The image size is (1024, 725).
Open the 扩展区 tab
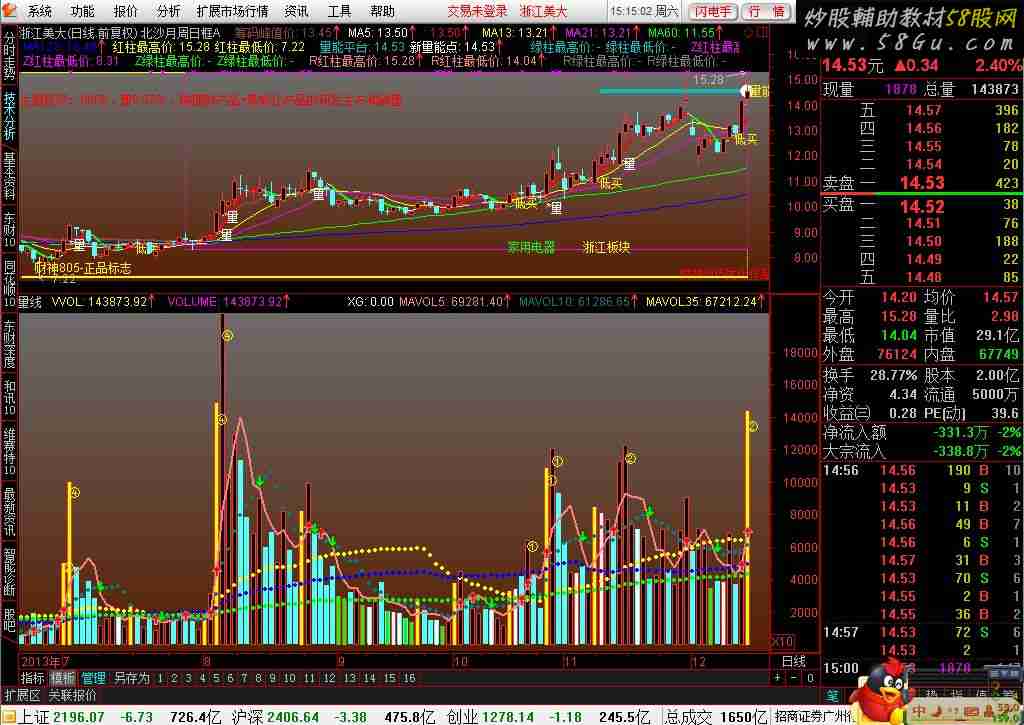coord(22,695)
